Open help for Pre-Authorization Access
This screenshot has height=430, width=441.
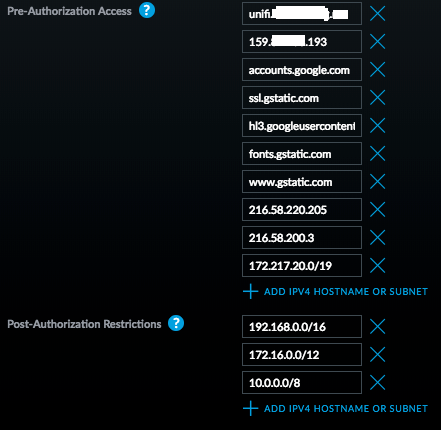click(147, 10)
